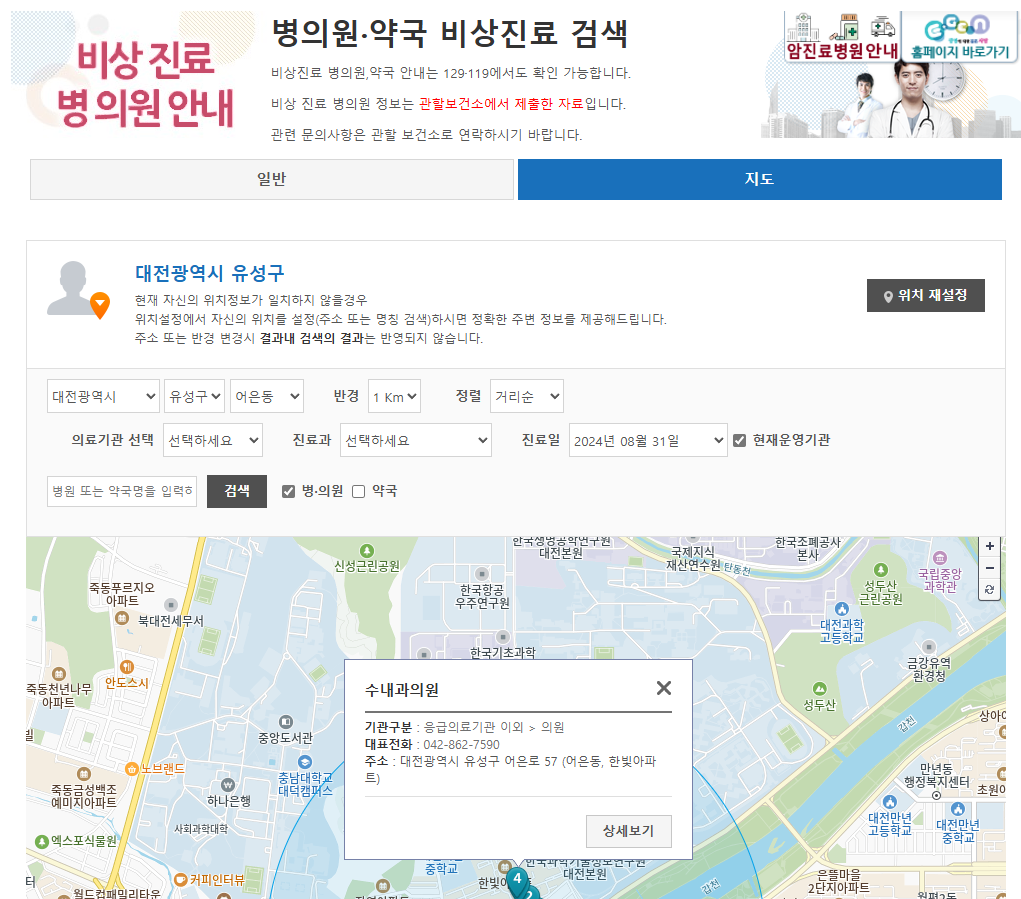Viewport: 1021px width, 899px height.
Task: Click the 노브랜드 store icon
Action: [x=132, y=769]
